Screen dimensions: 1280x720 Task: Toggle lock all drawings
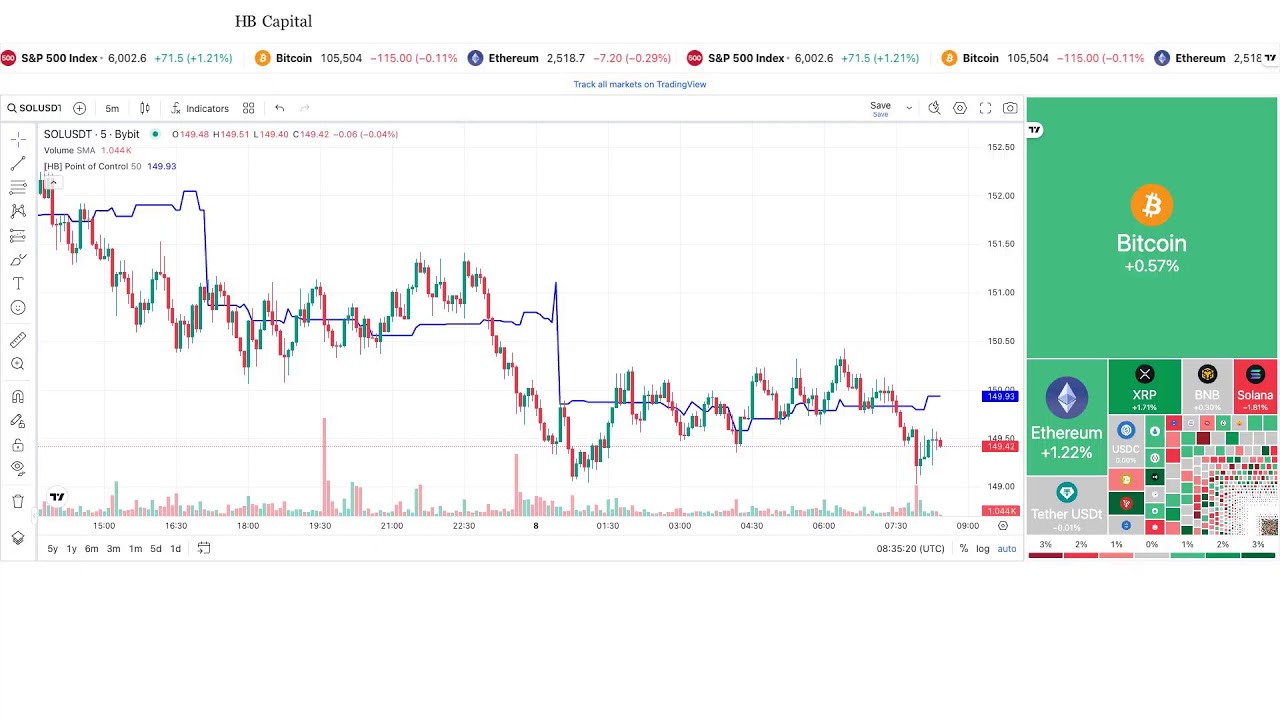tap(18, 445)
